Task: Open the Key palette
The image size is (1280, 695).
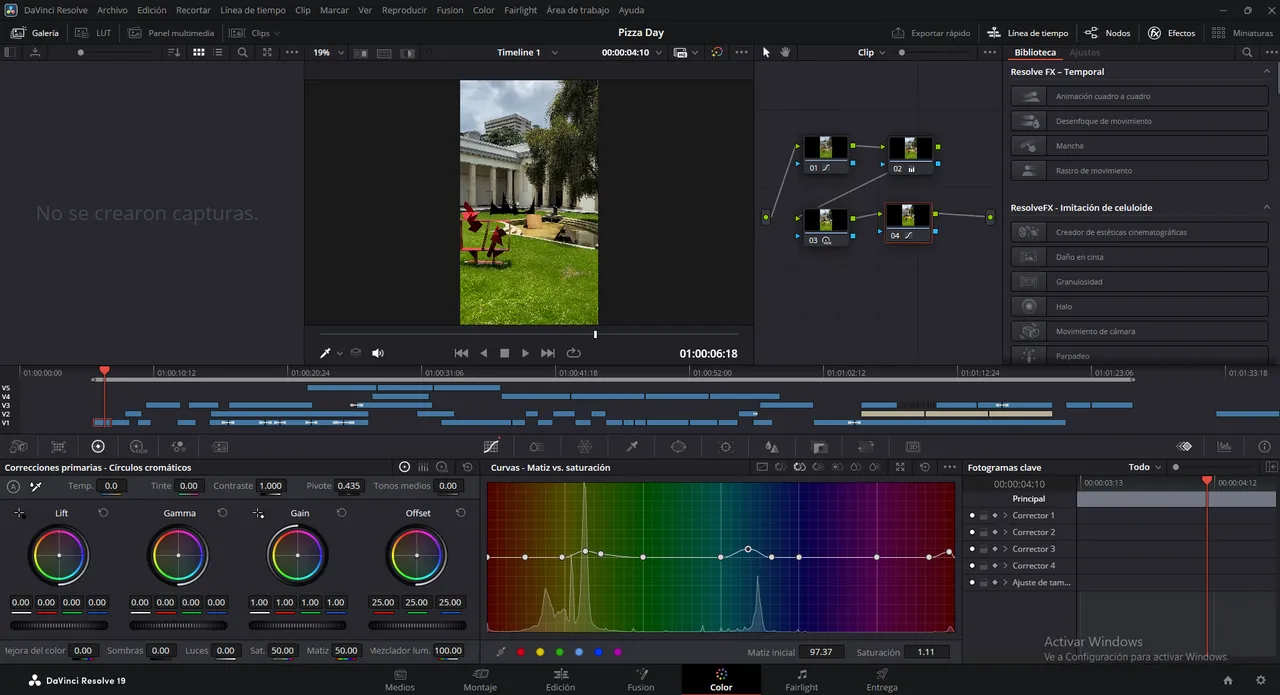Action: [819, 447]
